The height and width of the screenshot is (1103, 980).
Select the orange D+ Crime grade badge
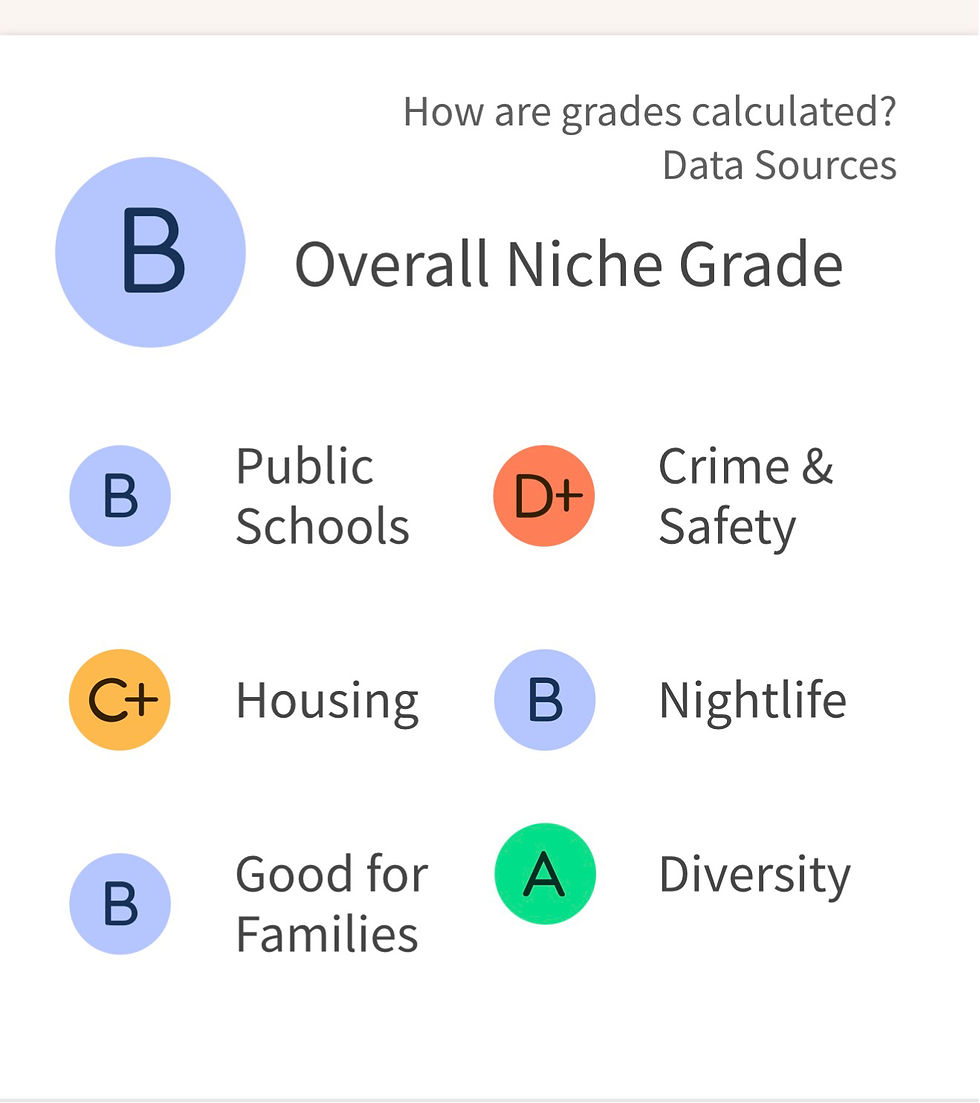(x=545, y=496)
